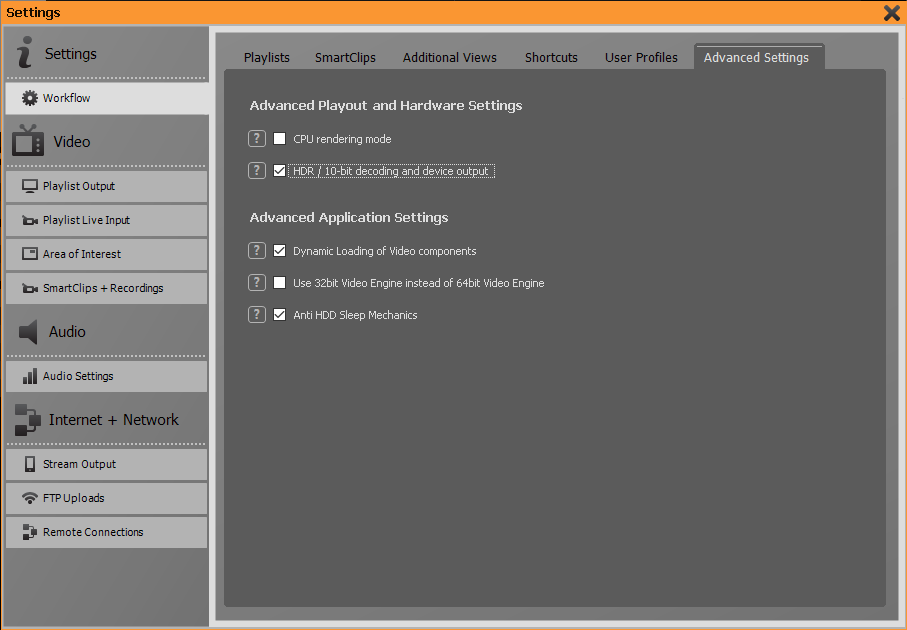The width and height of the screenshot is (907, 630).
Task: Disable Dynamic Loading of Video components
Action: [x=279, y=250]
